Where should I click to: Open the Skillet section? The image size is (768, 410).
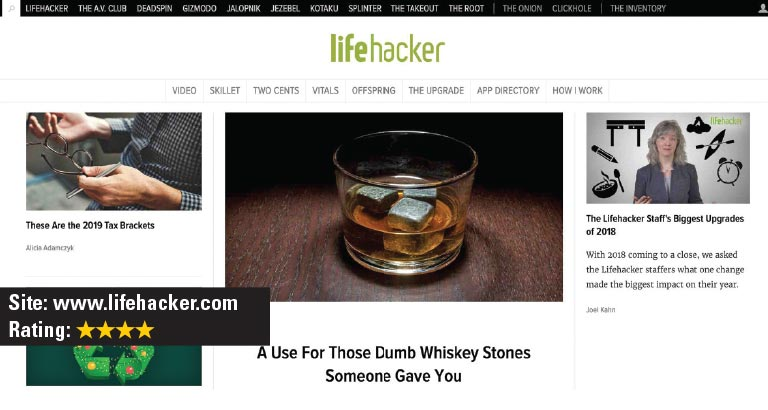225,91
